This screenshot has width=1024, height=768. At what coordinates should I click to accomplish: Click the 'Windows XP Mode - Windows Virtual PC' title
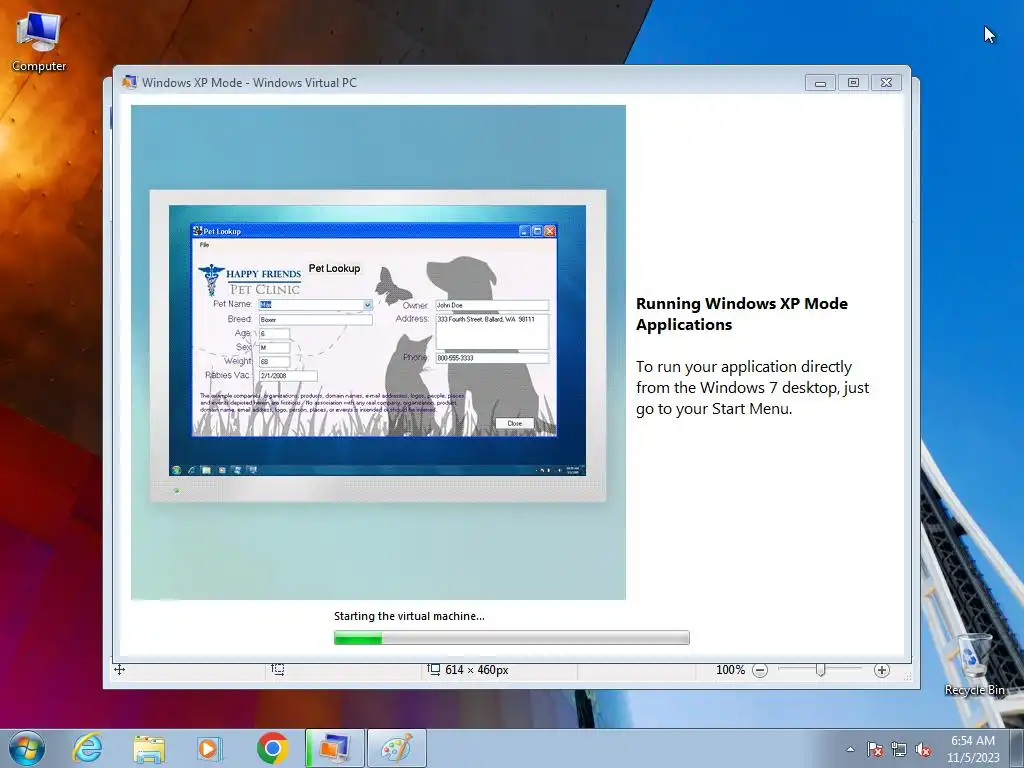(249, 82)
